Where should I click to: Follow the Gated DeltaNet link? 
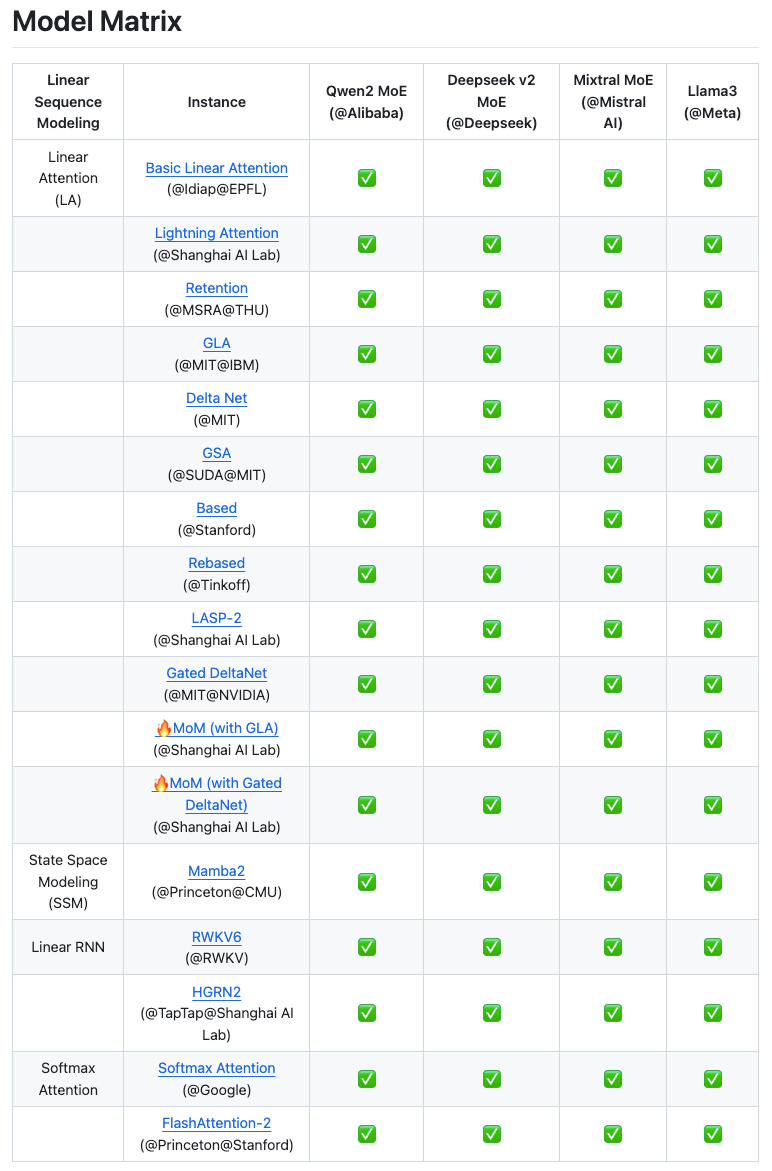pos(216,673)
